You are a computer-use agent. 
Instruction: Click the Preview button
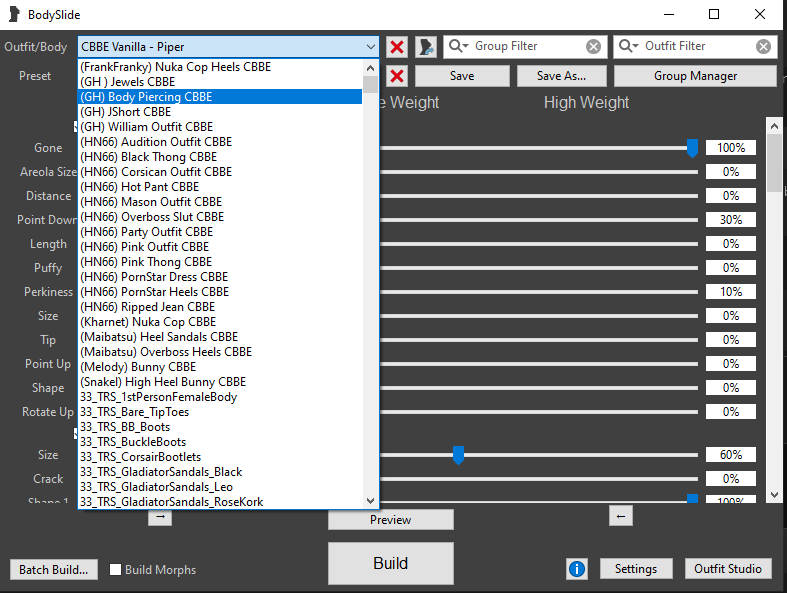(x=390, y=520)
